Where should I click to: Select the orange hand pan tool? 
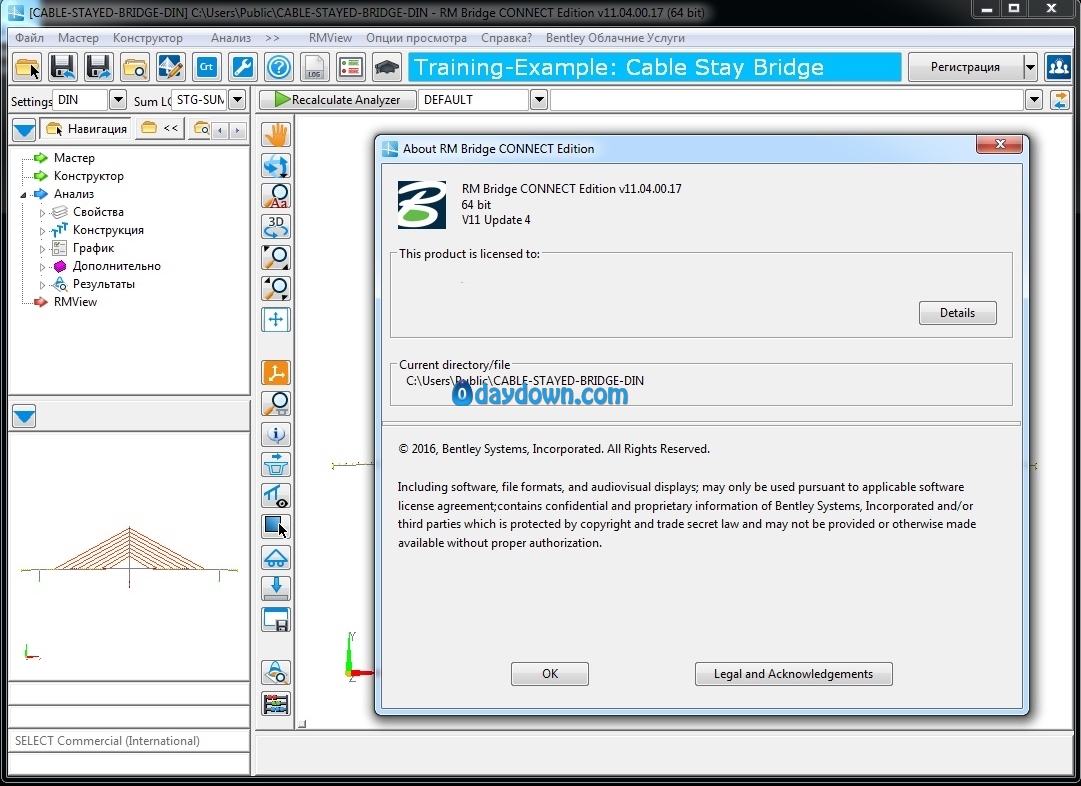[276, 134]
